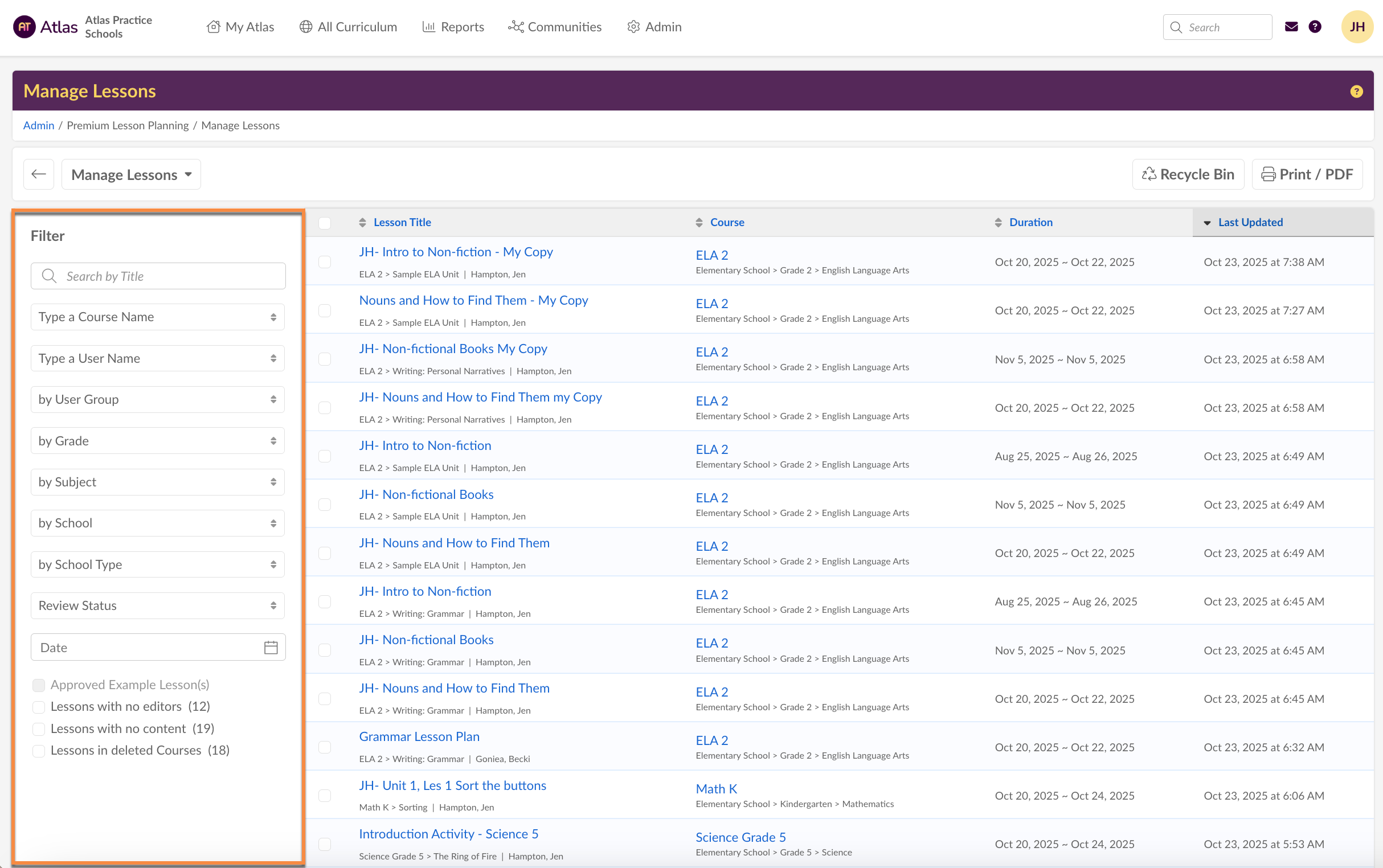
Task: Click the Atlas logo
Action: (46, 27)
